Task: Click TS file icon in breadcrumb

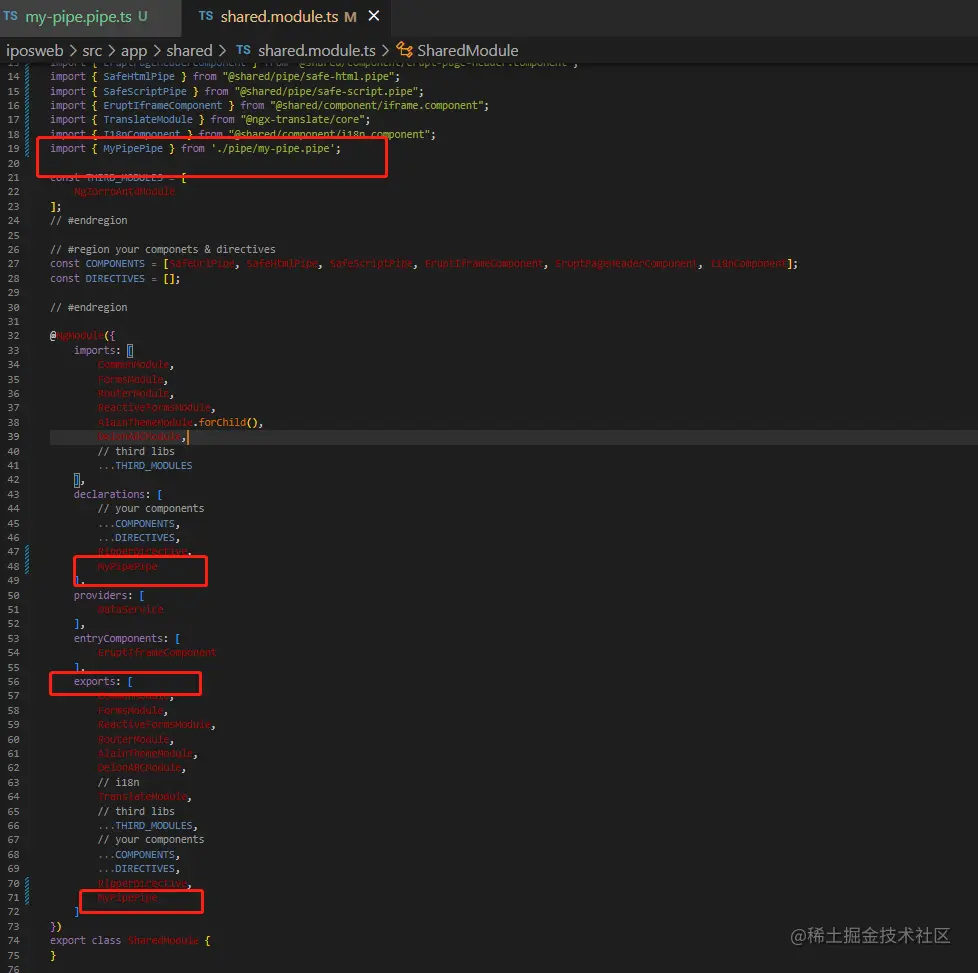Action: 243,50
